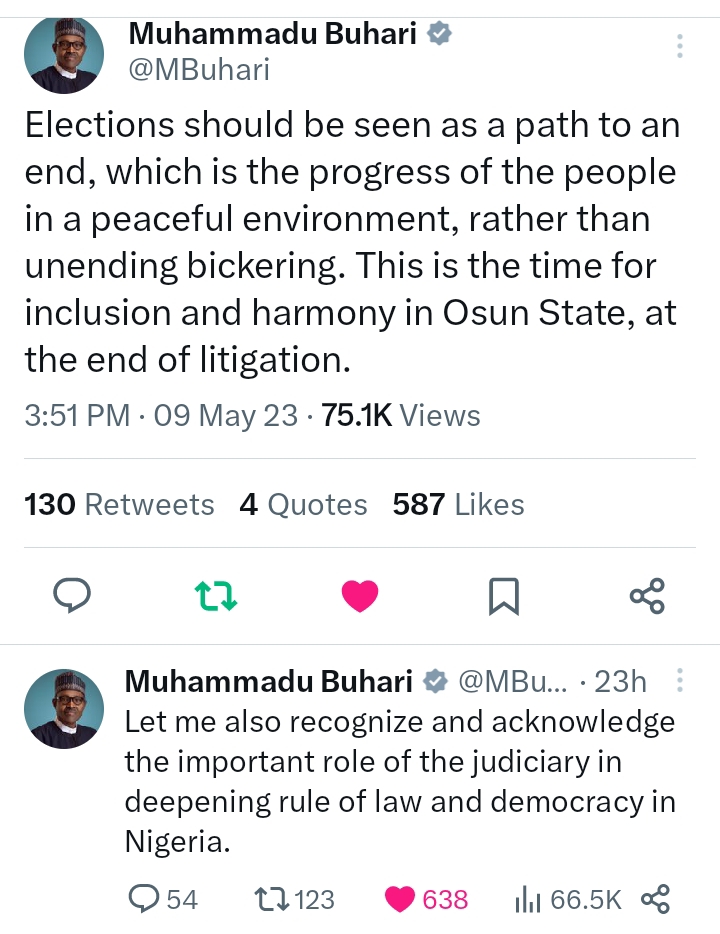Open main tweet's three-dot more menu

(x=680, y=46)
